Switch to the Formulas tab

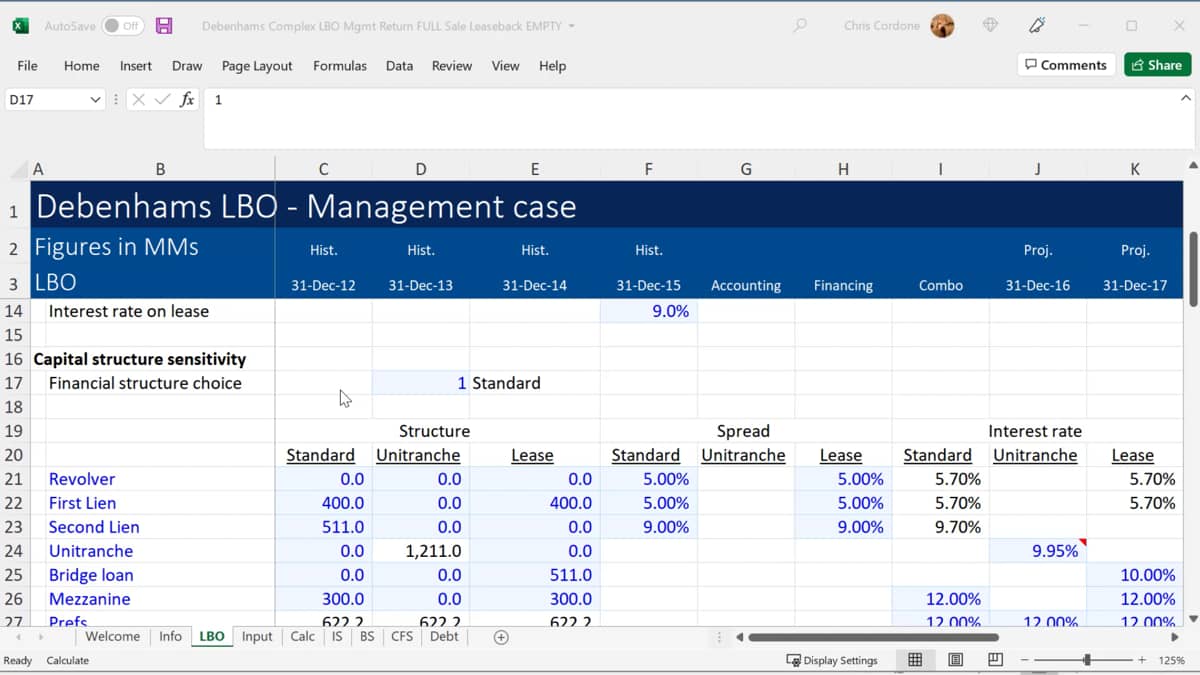(340, 66)
